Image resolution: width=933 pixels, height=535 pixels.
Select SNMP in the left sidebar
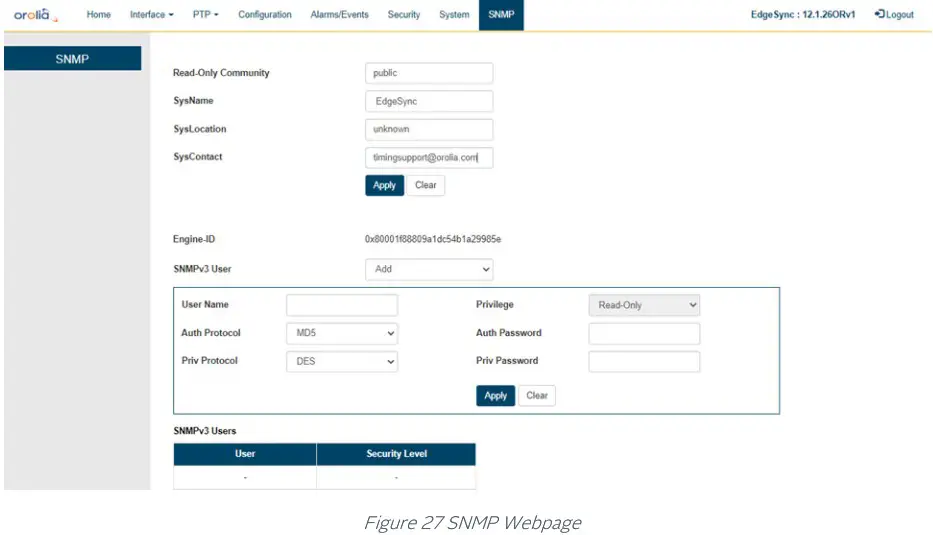coord(73,58)
